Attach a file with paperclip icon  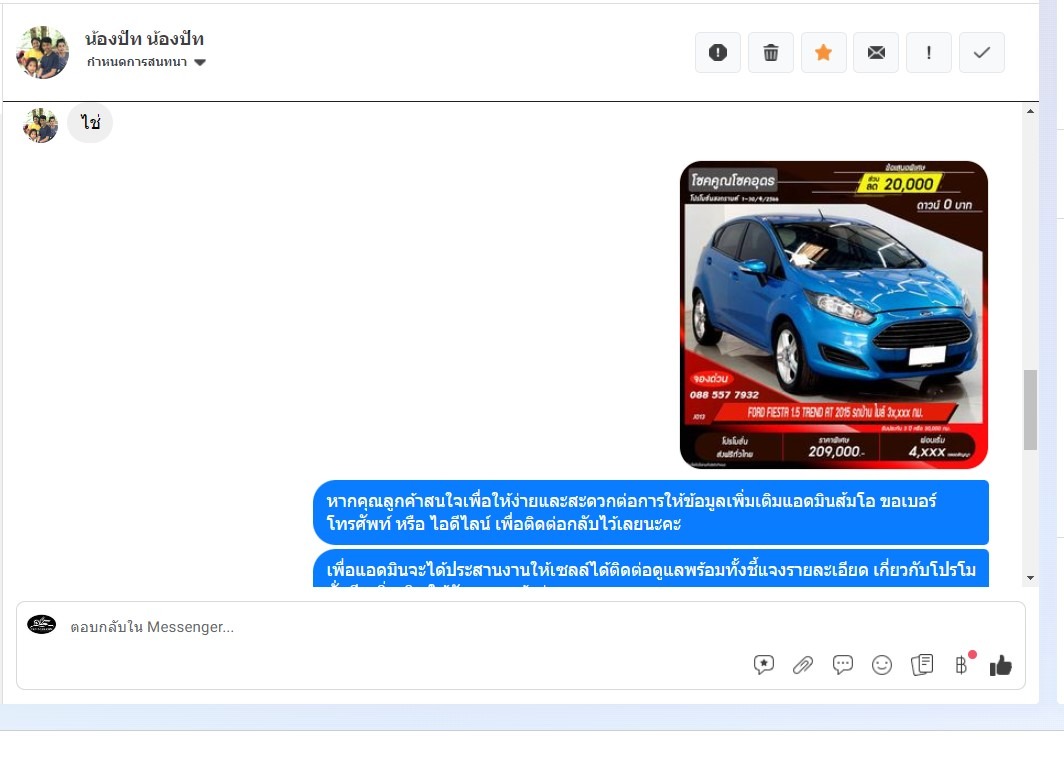803,665
